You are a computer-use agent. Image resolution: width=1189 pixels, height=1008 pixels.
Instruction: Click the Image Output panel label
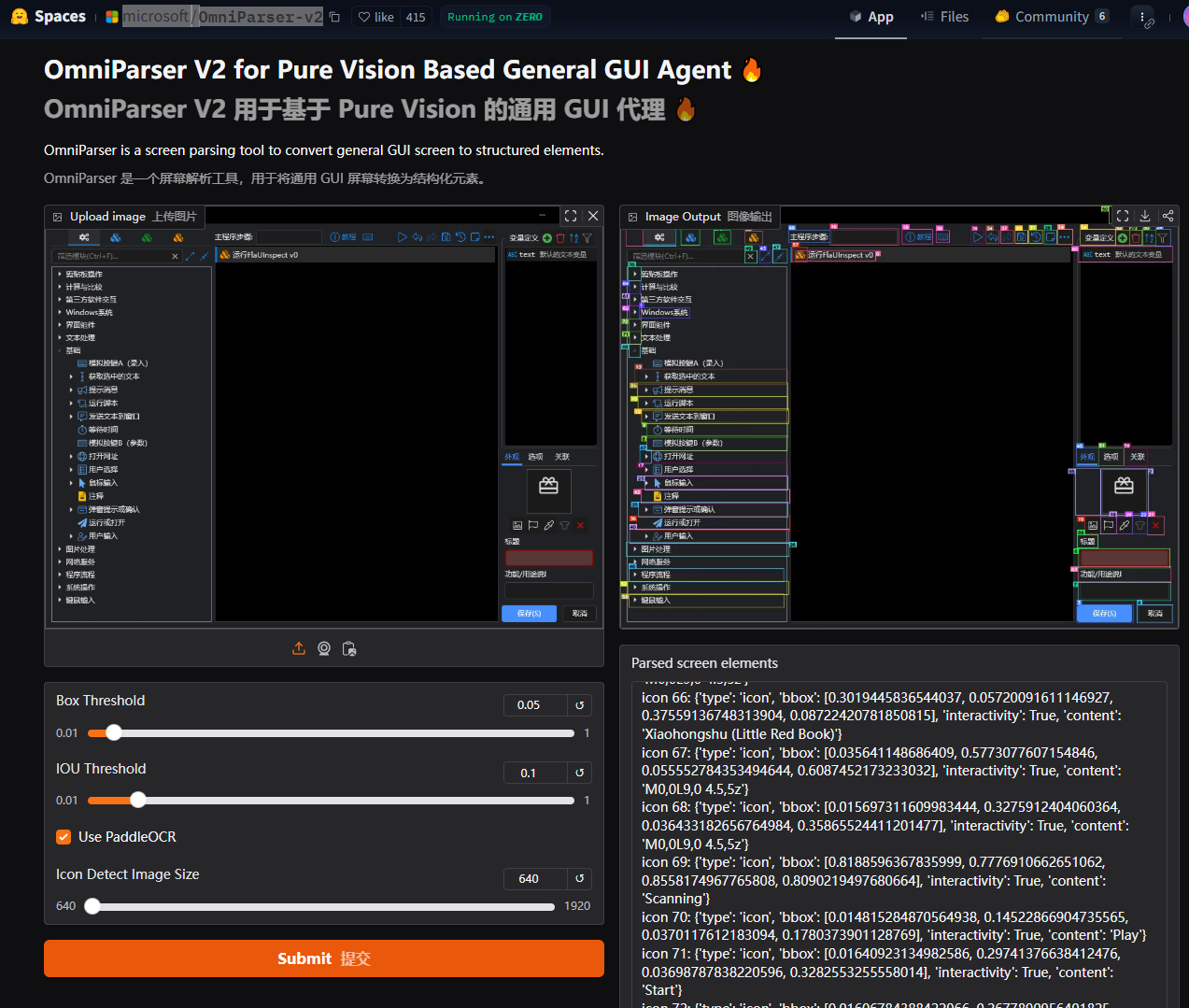[x=701, y=217]
